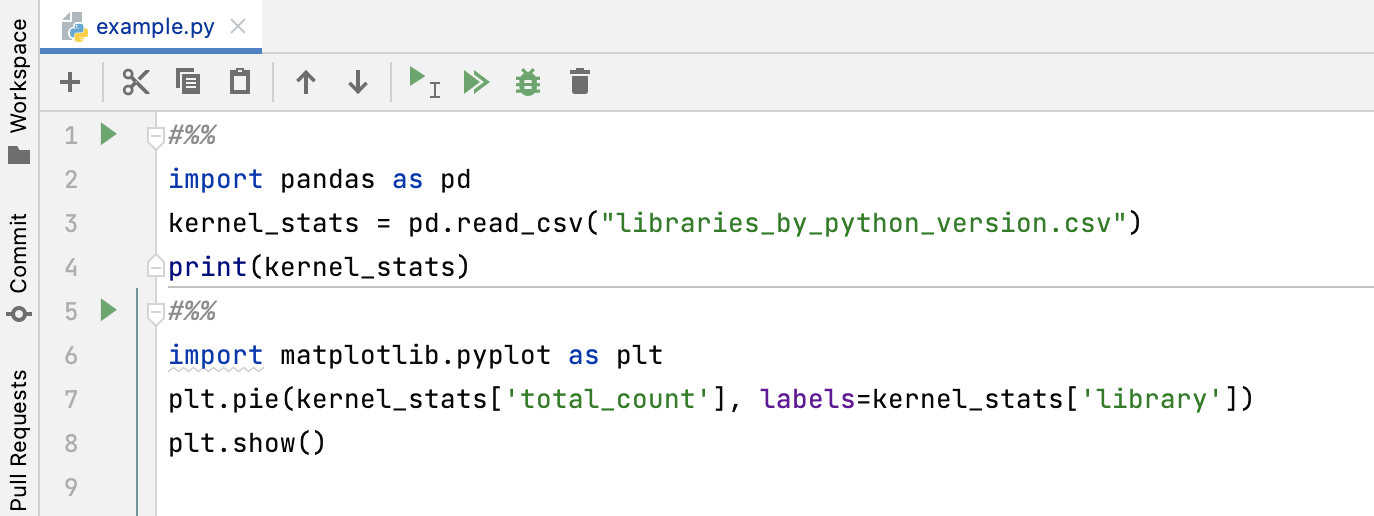Place cursor on 'import pandas as pd'
The height and width of the screenshot is (516, 1374).
click(x=320, y=179)
